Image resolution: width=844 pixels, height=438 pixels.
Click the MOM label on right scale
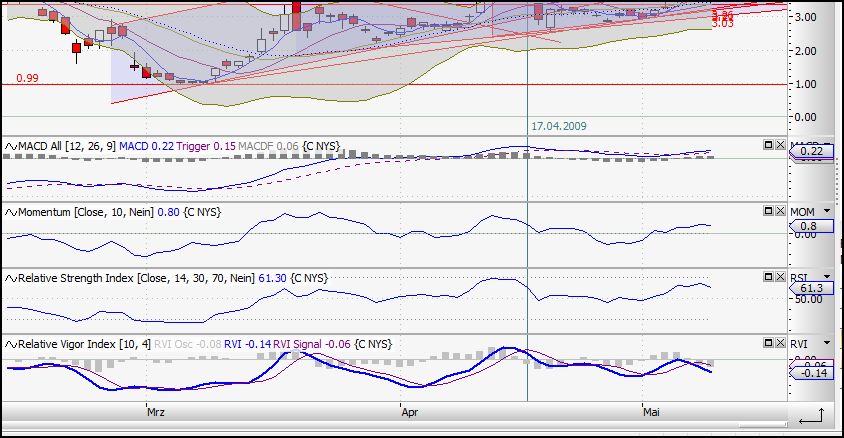tap(803, 212)
